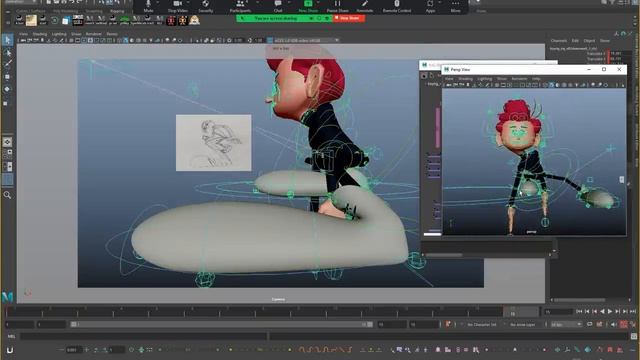This screenshot has width=640, height=360.
Task: Open Zoom Security options
Action: point(206,6)
